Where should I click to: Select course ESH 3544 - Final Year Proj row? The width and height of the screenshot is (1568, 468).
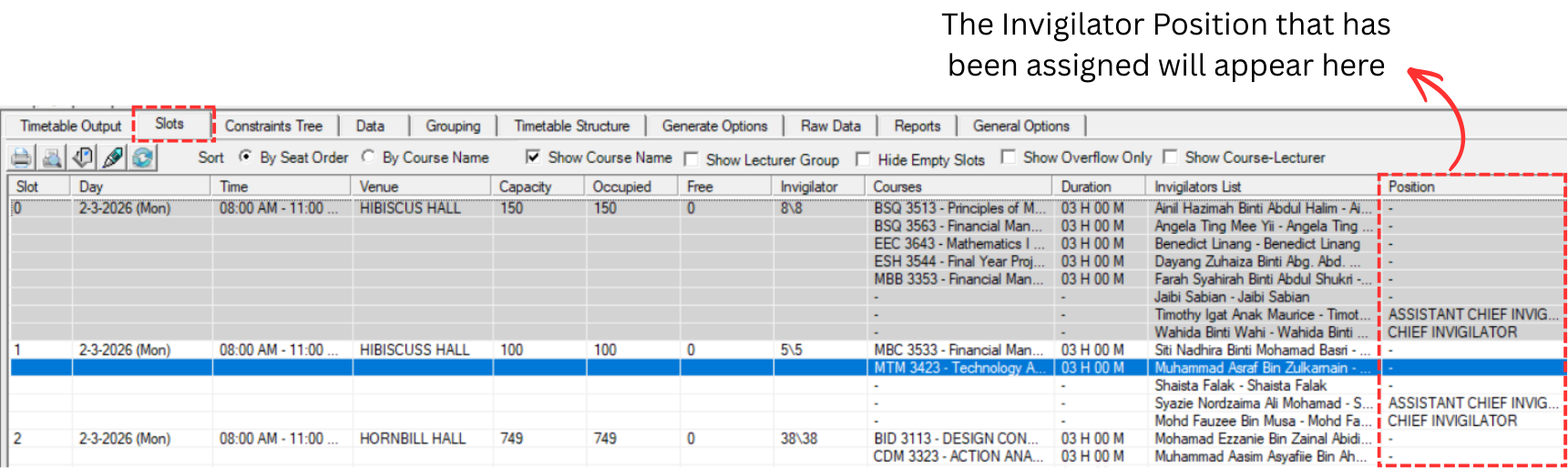[959, 261]
